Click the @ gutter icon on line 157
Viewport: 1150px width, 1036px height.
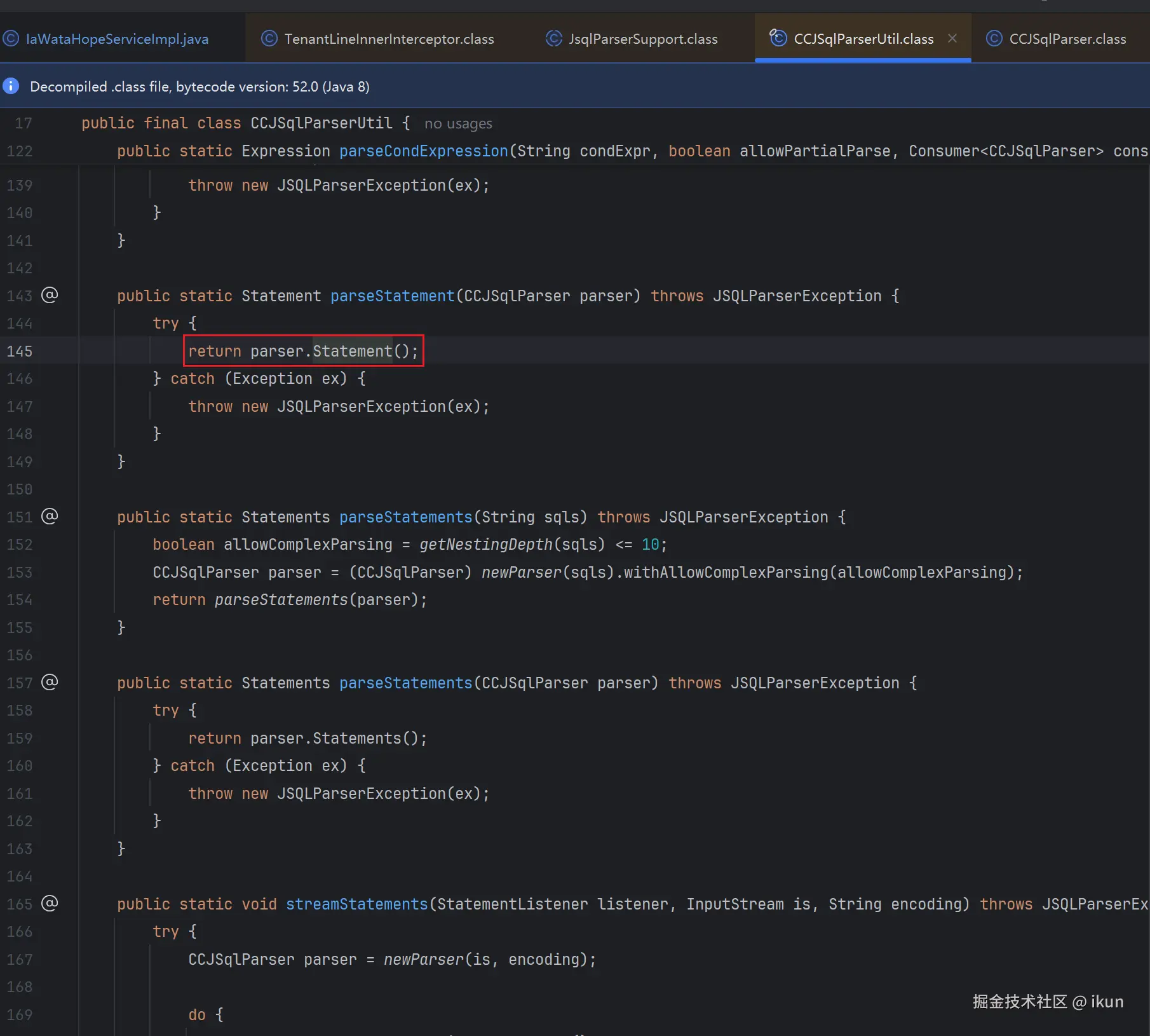click(50, 682)
